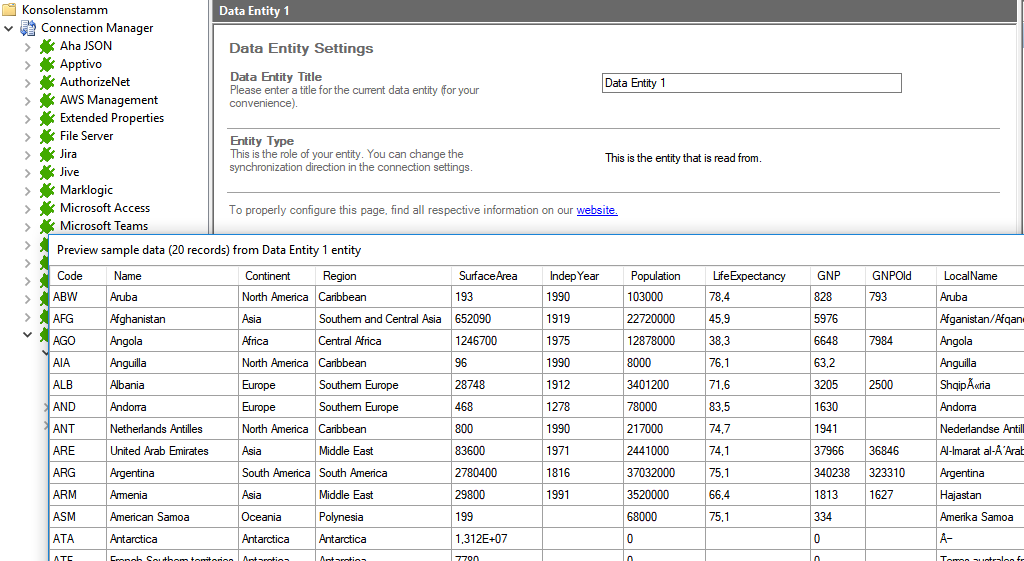Expand the Extended Properties node
This screenshot has height=561, width=1024.
[x=27, y=118]
